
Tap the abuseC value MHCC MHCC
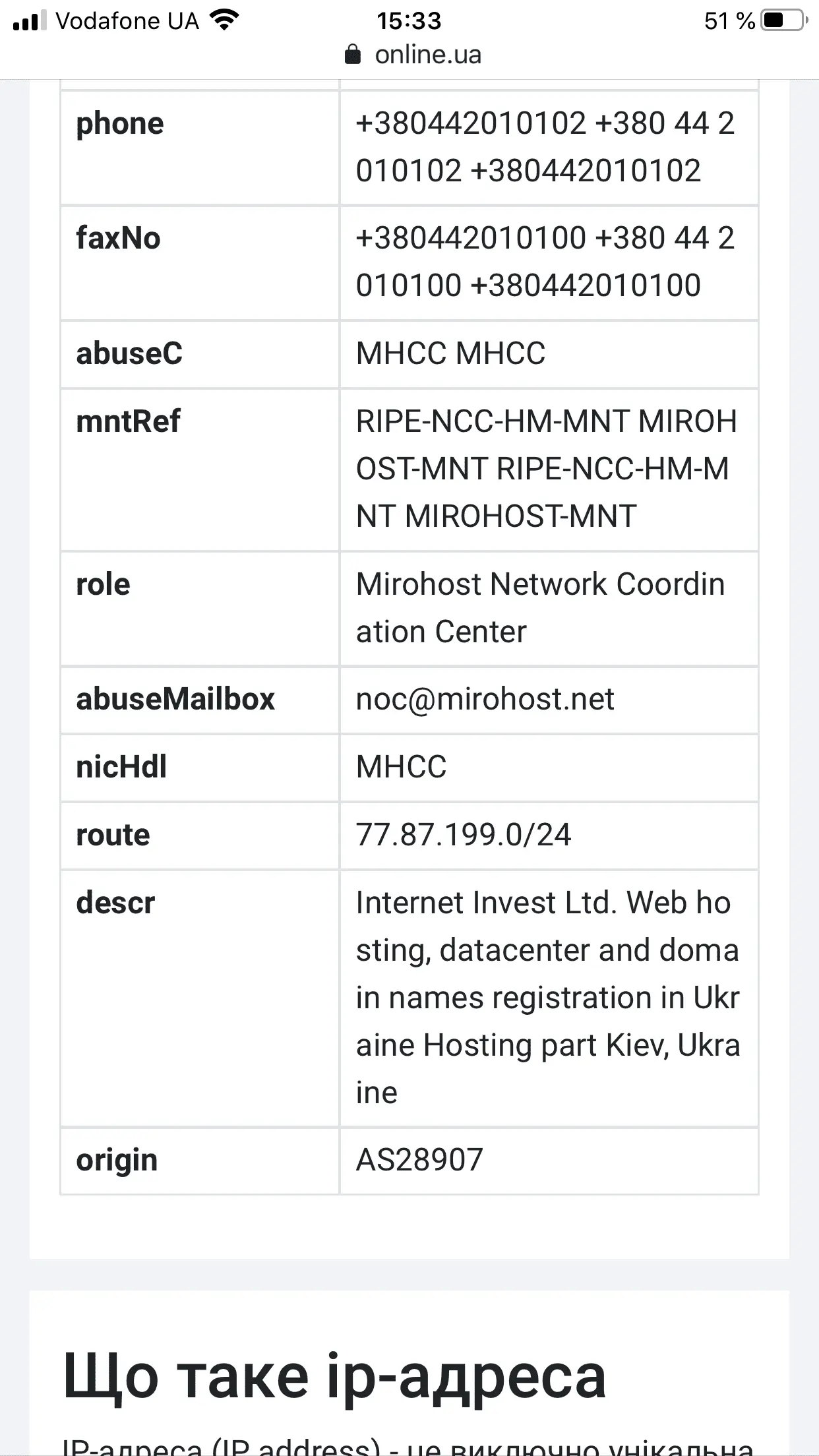450,353
